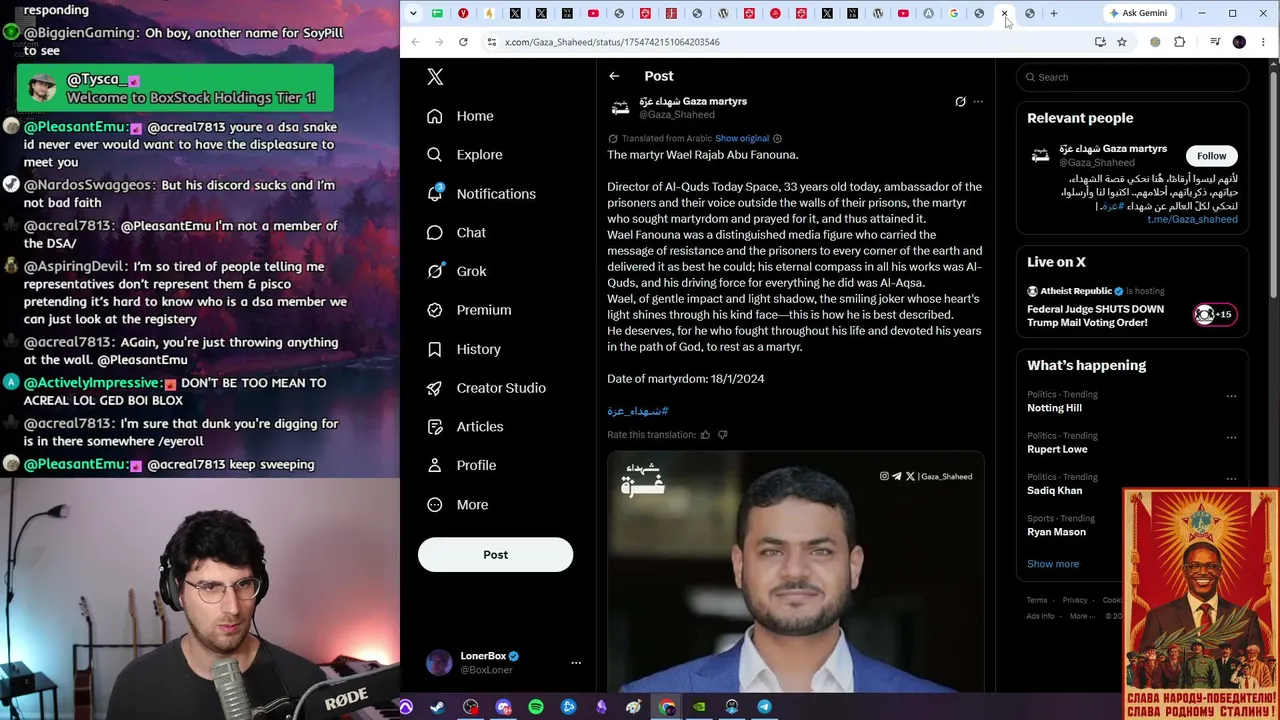Open a new Chrome tab

pos(1053,13)
